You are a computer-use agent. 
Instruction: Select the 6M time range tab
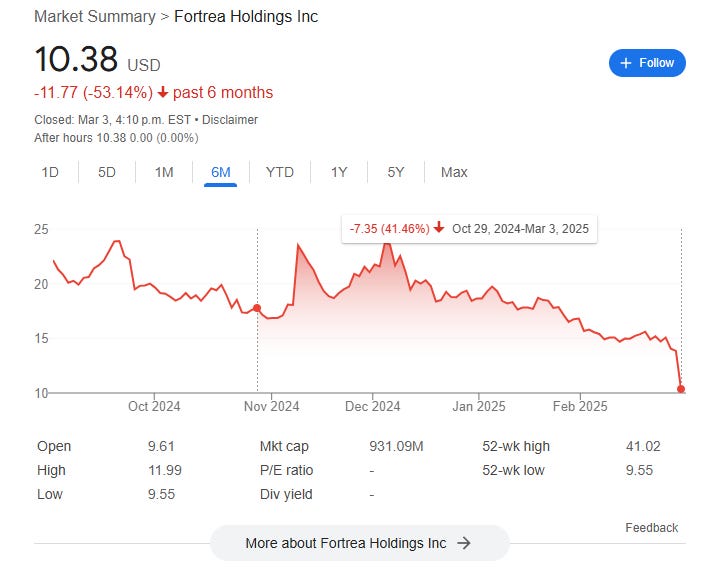point(221,172)
